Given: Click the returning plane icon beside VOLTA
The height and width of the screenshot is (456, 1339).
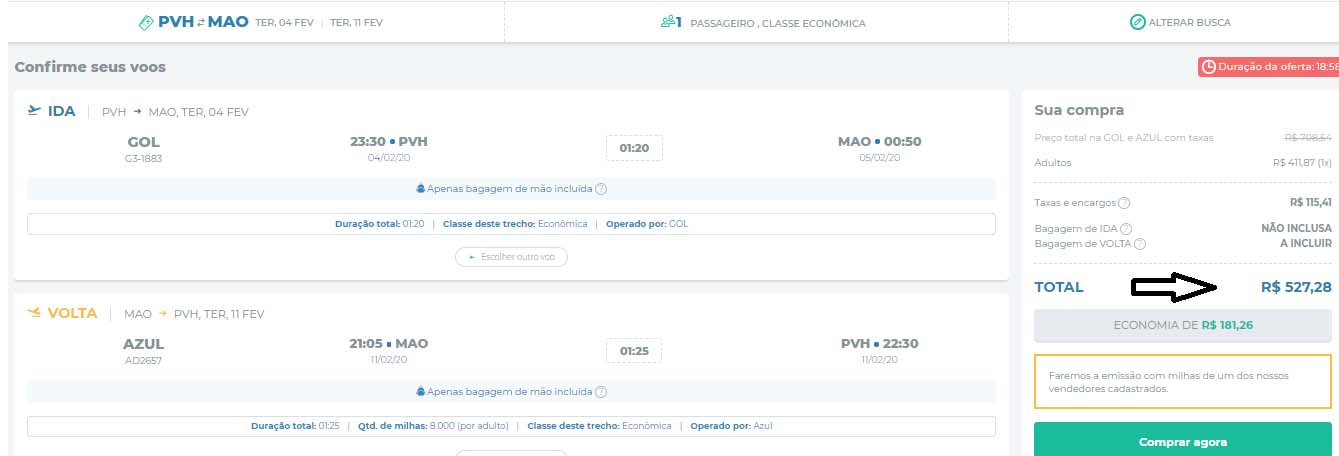Looking at the screenshot, I should 34,313.
